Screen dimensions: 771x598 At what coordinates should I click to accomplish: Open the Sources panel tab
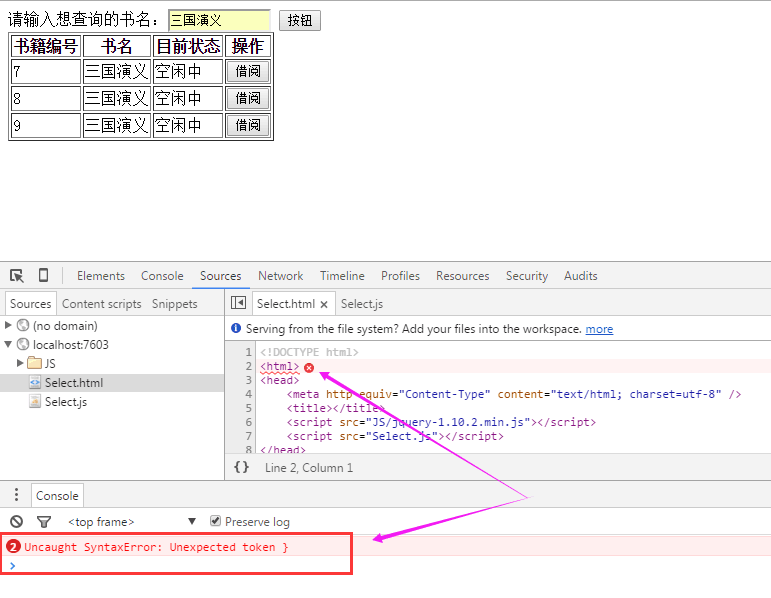point(220,276)
